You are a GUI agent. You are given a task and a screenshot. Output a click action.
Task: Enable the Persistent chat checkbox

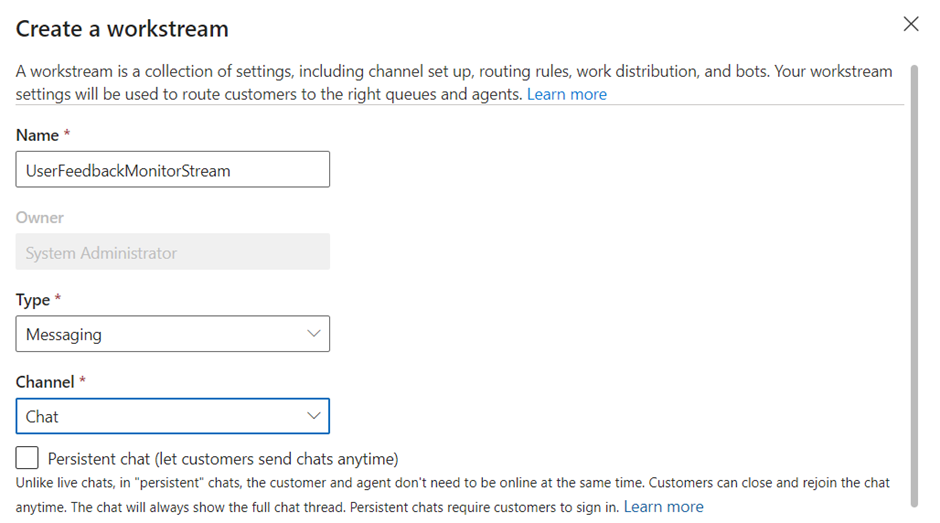point(28,459)
